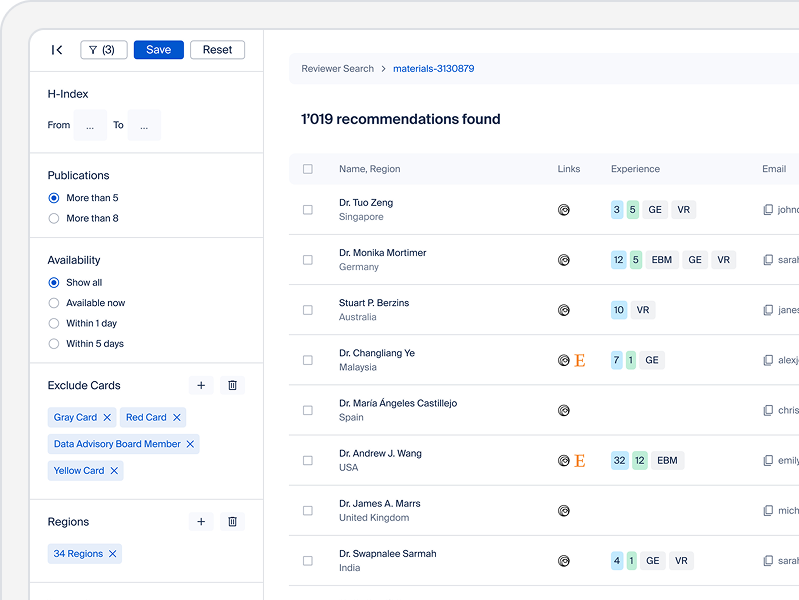Click the H-Index From field
799x600 pixels.
coord(90,125)
